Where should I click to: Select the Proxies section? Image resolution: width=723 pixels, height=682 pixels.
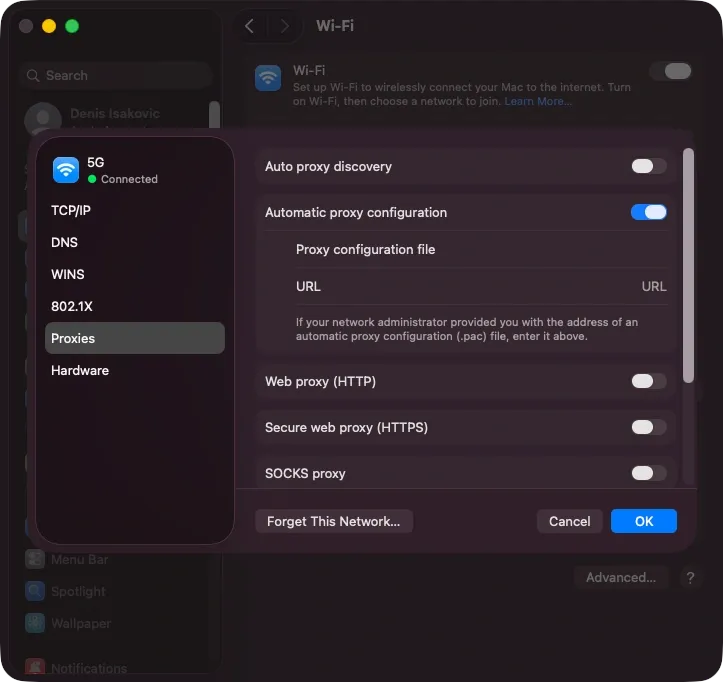135,338
